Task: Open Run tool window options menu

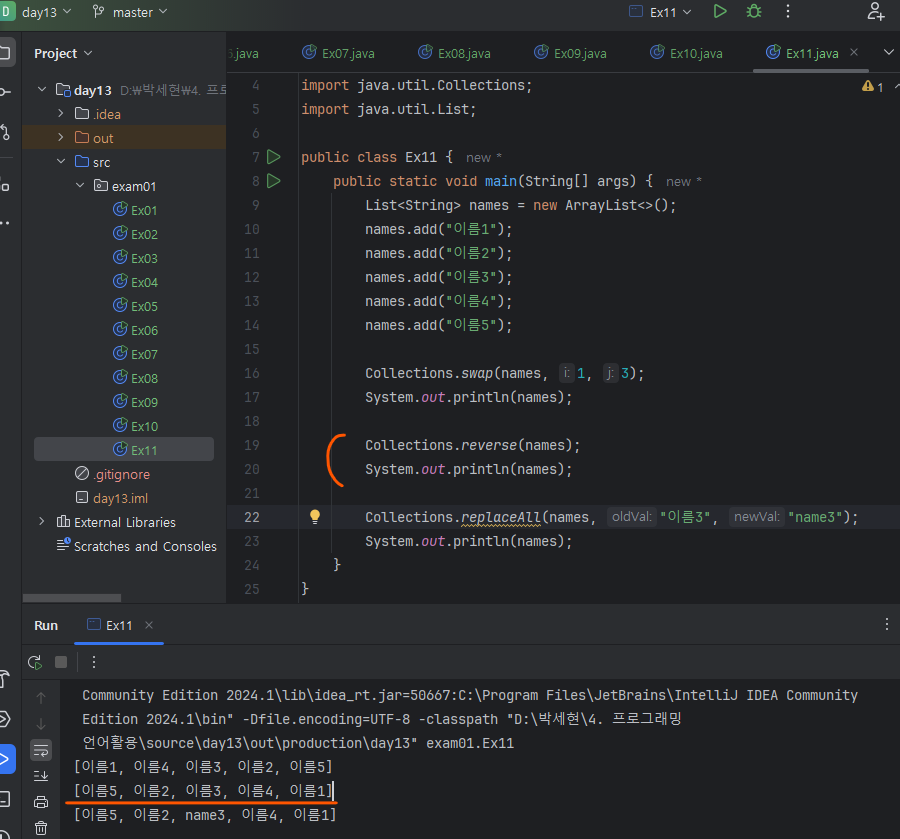Action: point(886,624)
